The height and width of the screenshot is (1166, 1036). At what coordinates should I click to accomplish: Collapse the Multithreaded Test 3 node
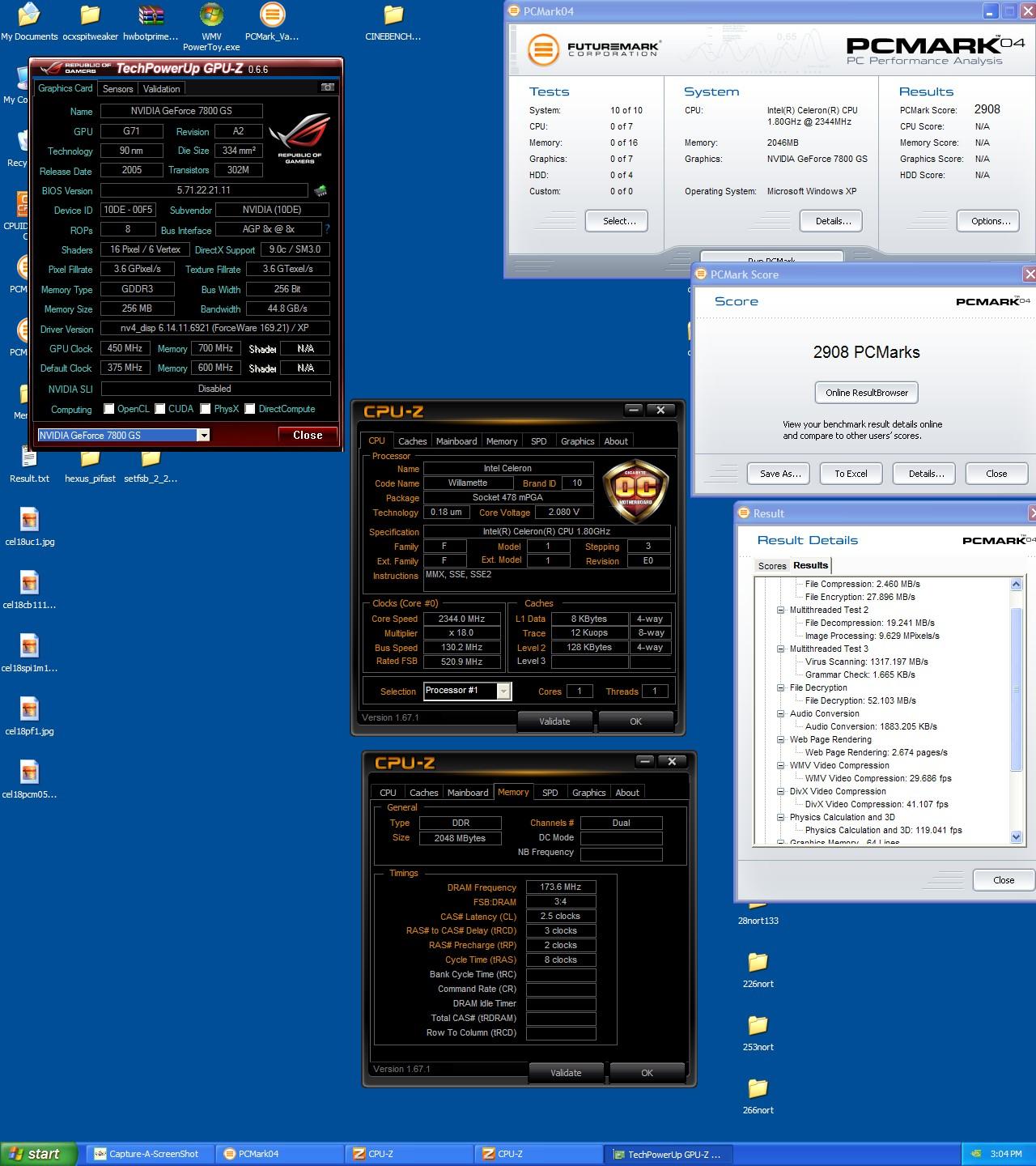point(781,649)
